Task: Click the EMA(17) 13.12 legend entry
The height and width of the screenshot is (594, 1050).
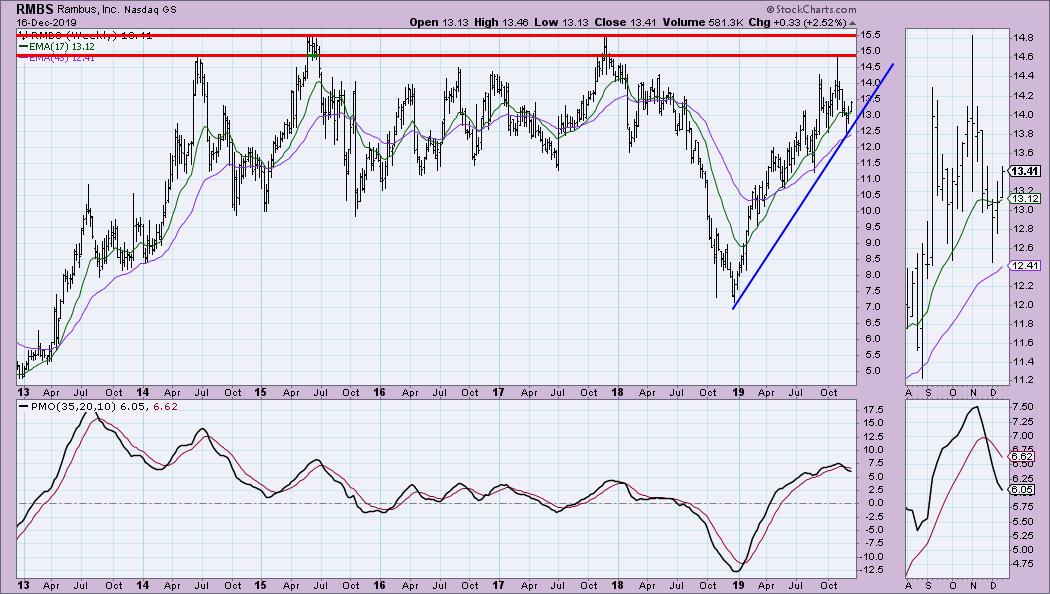Action: (x=57, y=47)
